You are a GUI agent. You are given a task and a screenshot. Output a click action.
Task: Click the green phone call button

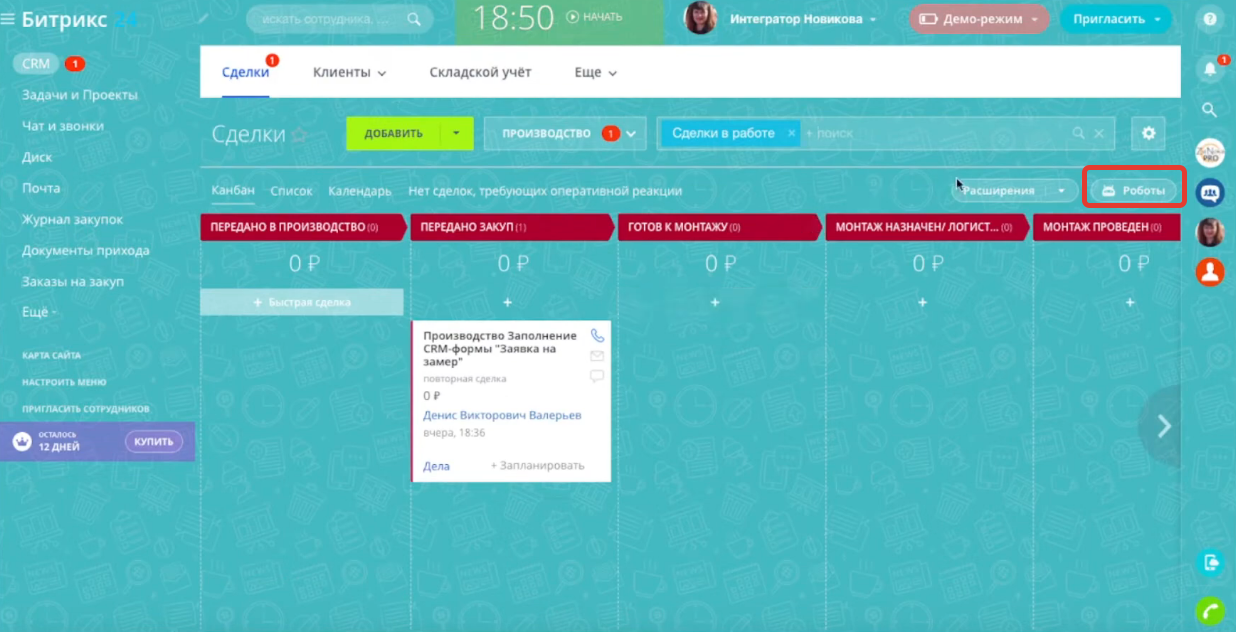point(1210,610)
